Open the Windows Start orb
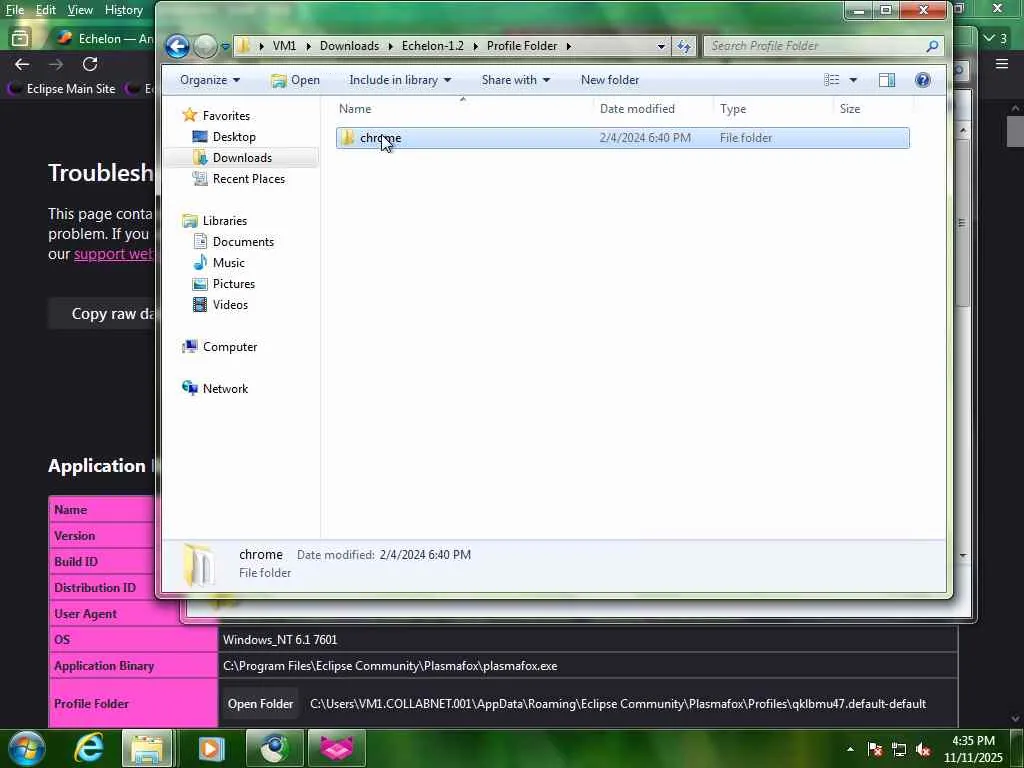1024x768 pixels. (x=27, y=748)
